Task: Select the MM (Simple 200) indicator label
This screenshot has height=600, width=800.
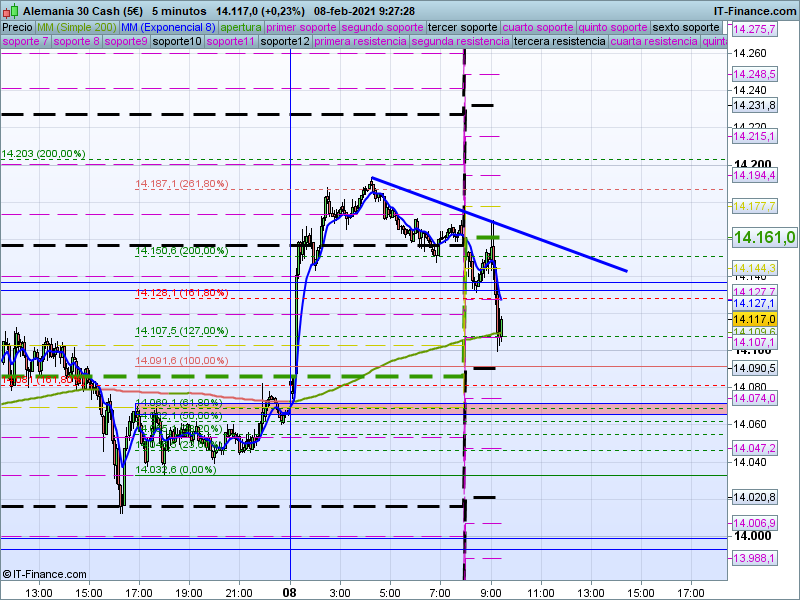Action: [77, 28]
